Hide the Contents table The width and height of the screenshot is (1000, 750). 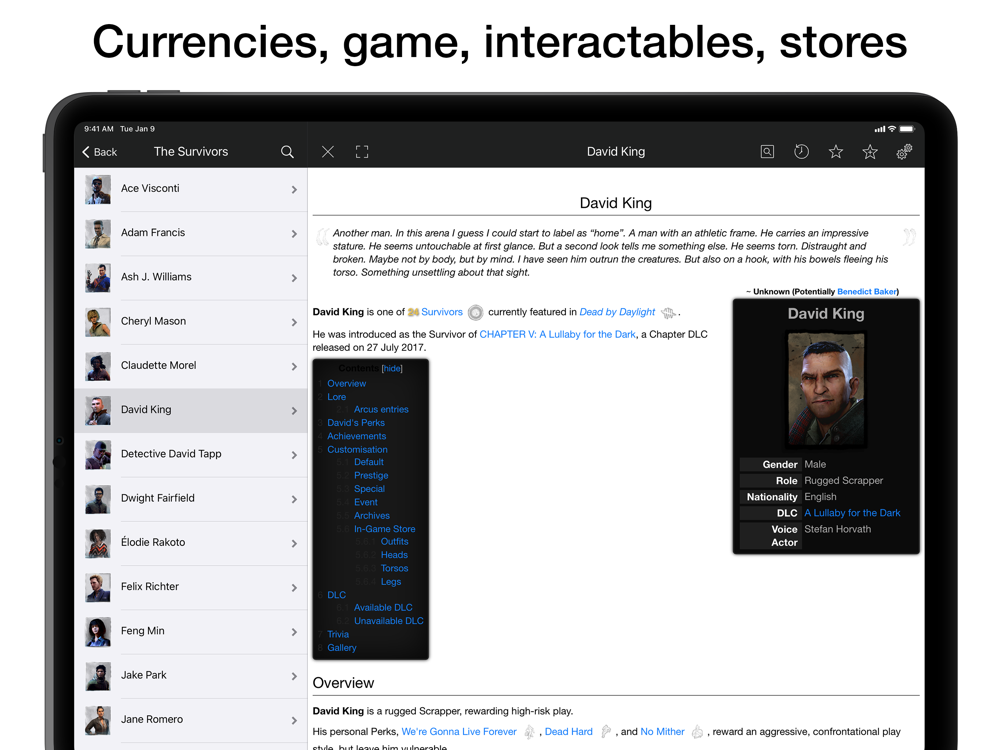tap(392, 369)
